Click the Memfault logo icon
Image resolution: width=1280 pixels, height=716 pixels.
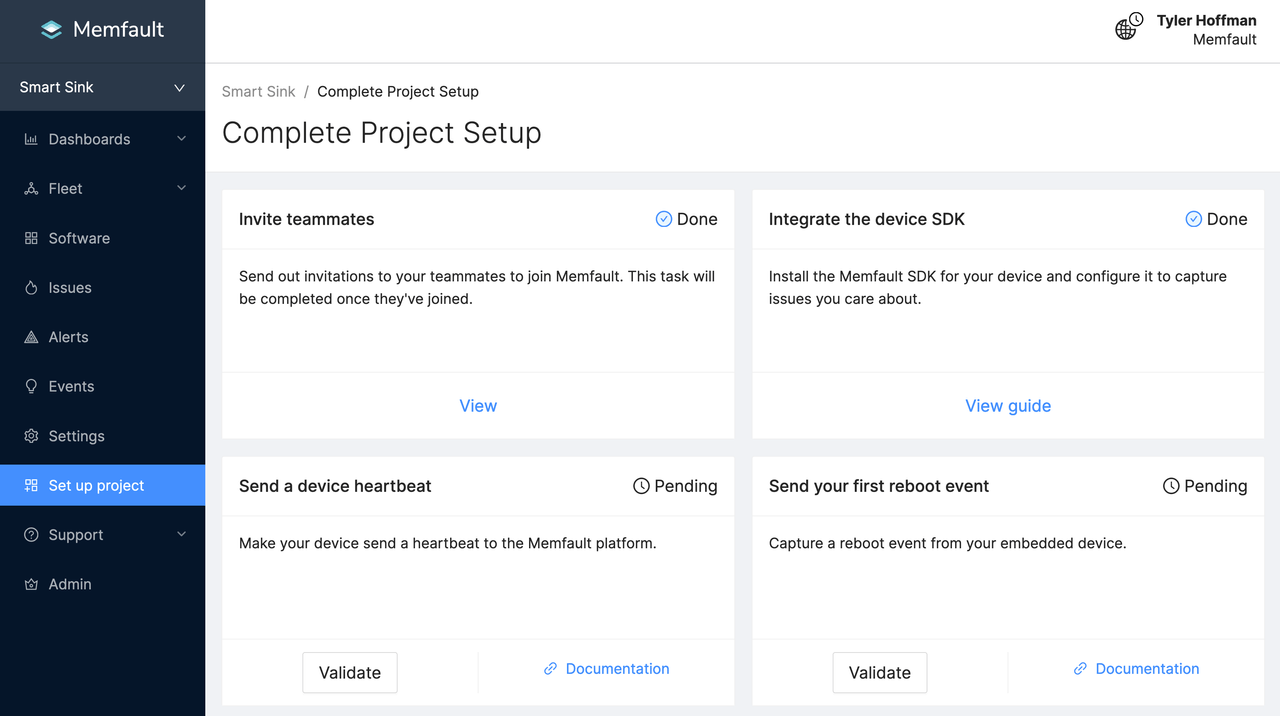coord(51,30)
